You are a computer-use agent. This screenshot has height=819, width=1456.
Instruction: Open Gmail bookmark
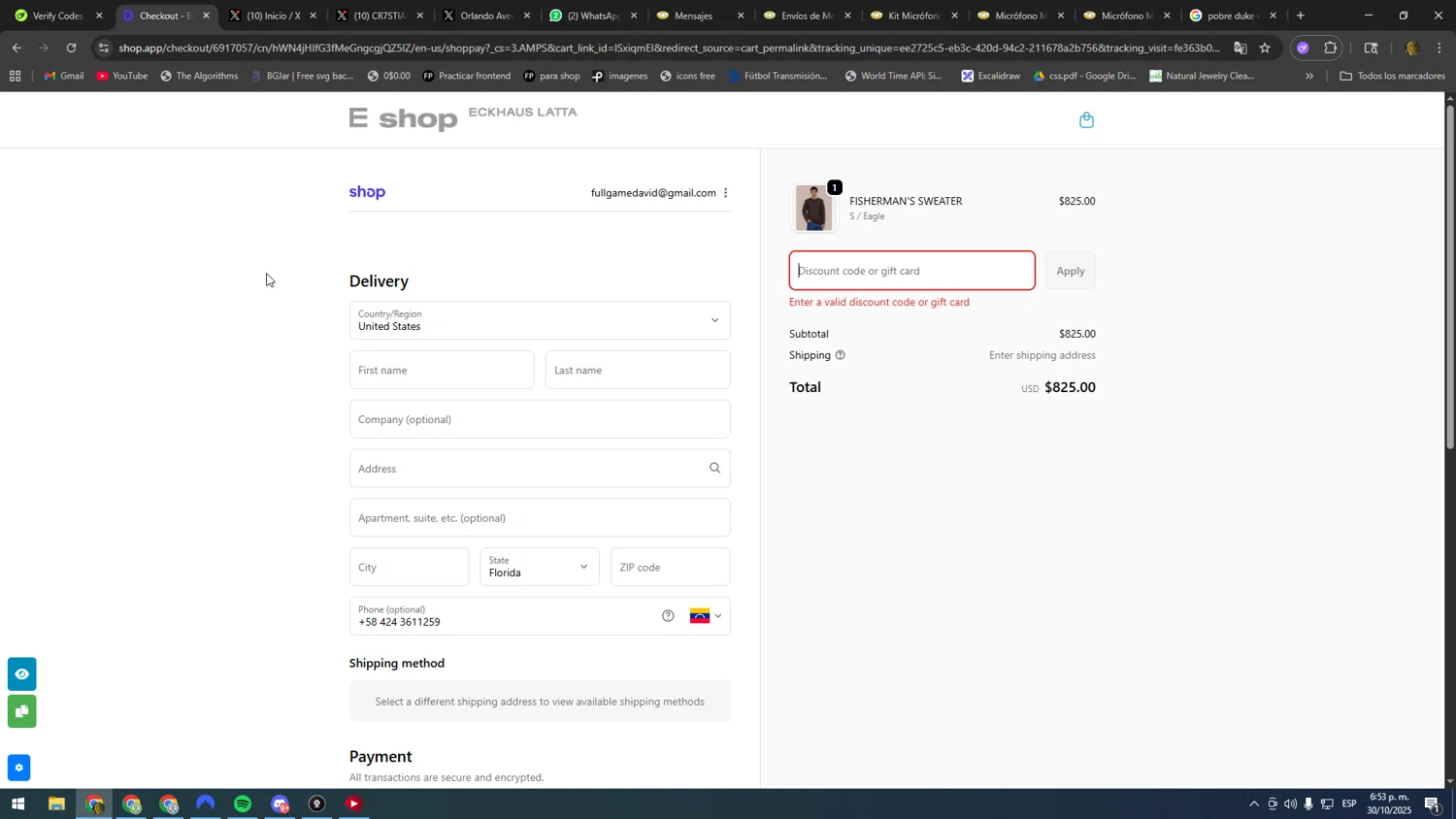coord(64,76)
